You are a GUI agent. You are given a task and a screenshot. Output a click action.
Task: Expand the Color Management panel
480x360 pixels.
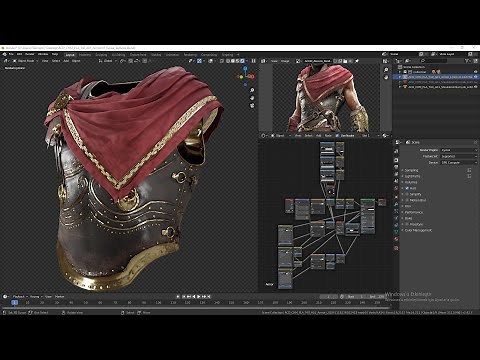click(x=418, y=230)
